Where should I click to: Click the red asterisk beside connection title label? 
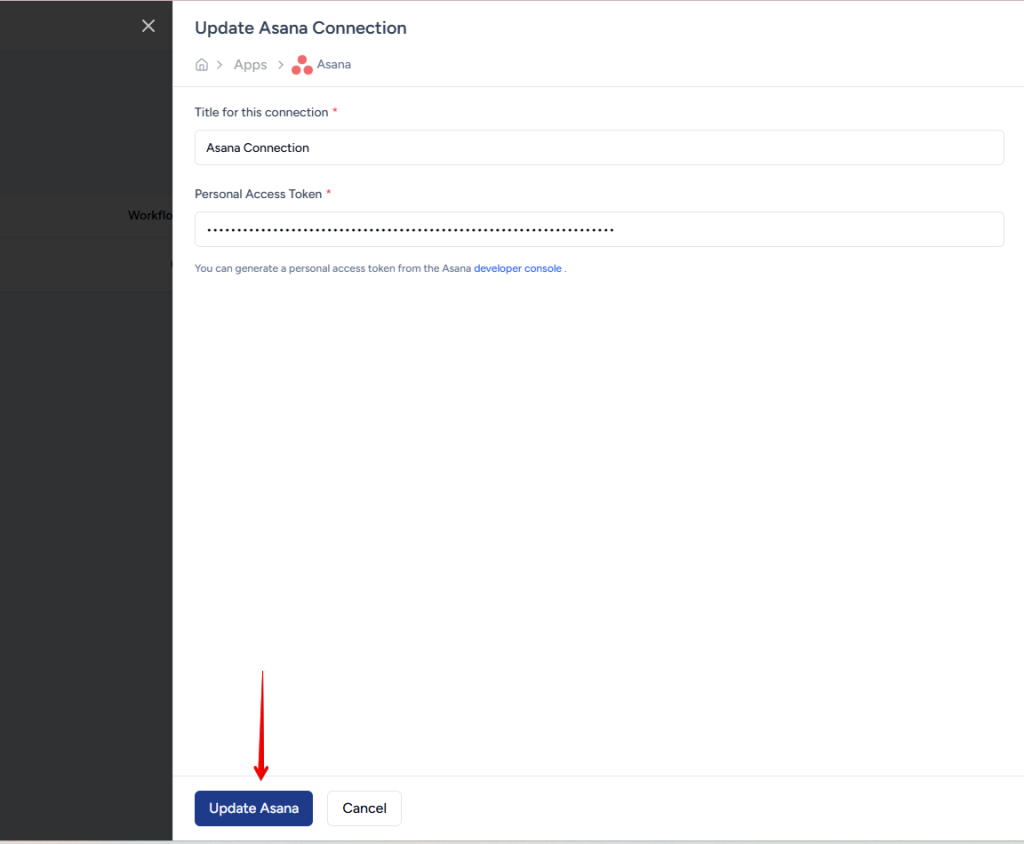335,112
